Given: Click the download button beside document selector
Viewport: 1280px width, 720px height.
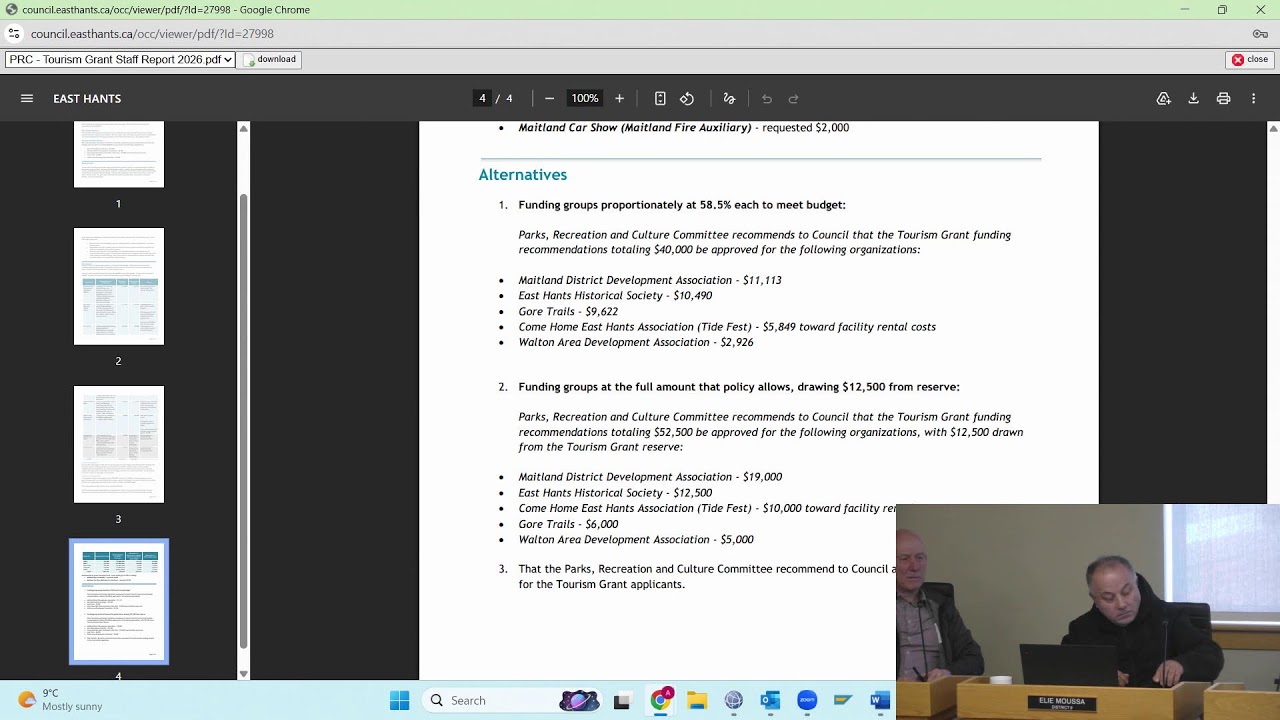Looking at the screenshot, I should tap(270, 59).
